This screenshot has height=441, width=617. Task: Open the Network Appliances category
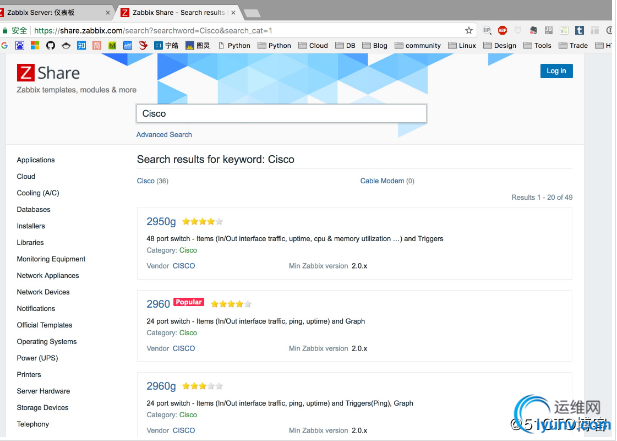[48, 276]
